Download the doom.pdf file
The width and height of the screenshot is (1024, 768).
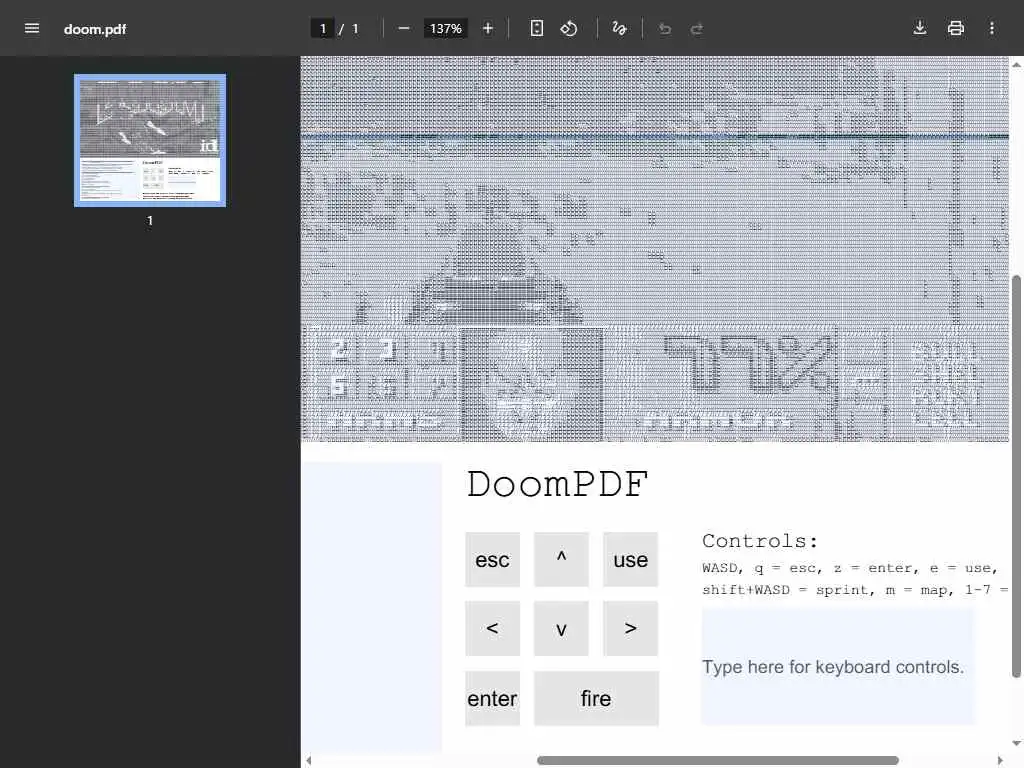(x=920, y=28)
